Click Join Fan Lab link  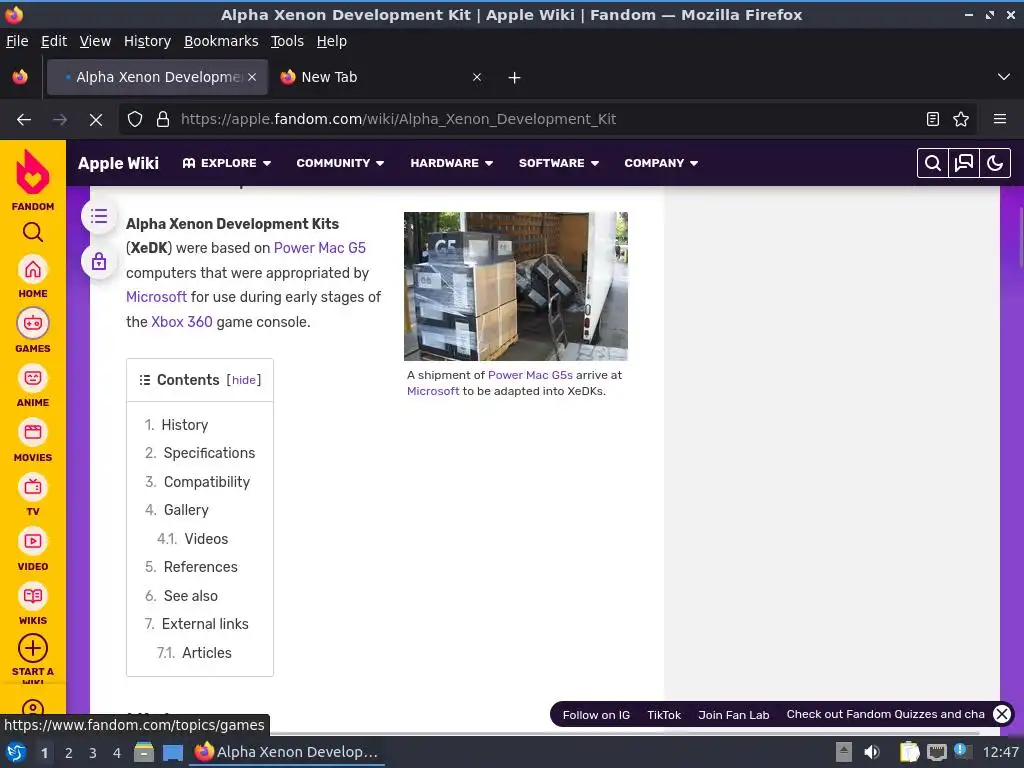[x=733, y=715]
